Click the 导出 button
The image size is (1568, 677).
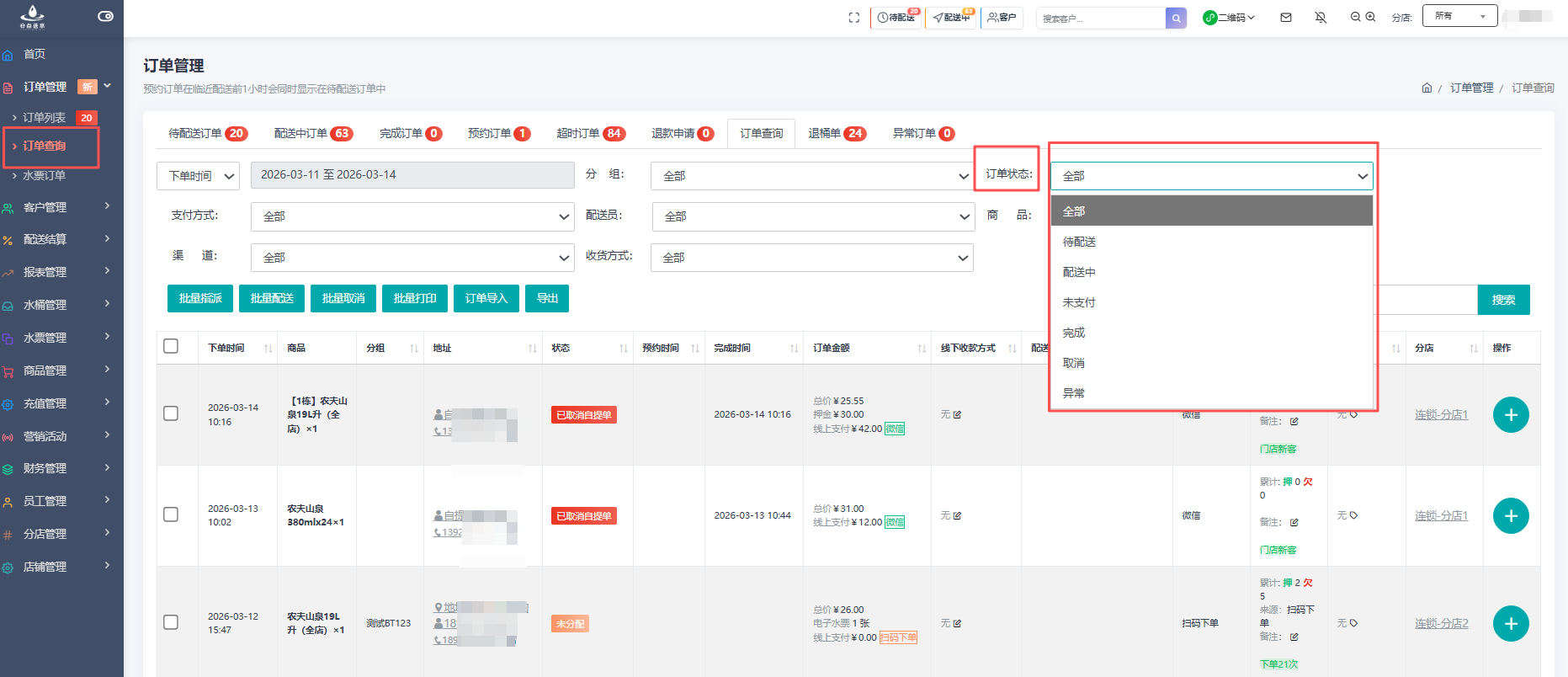tap(547, 298)
